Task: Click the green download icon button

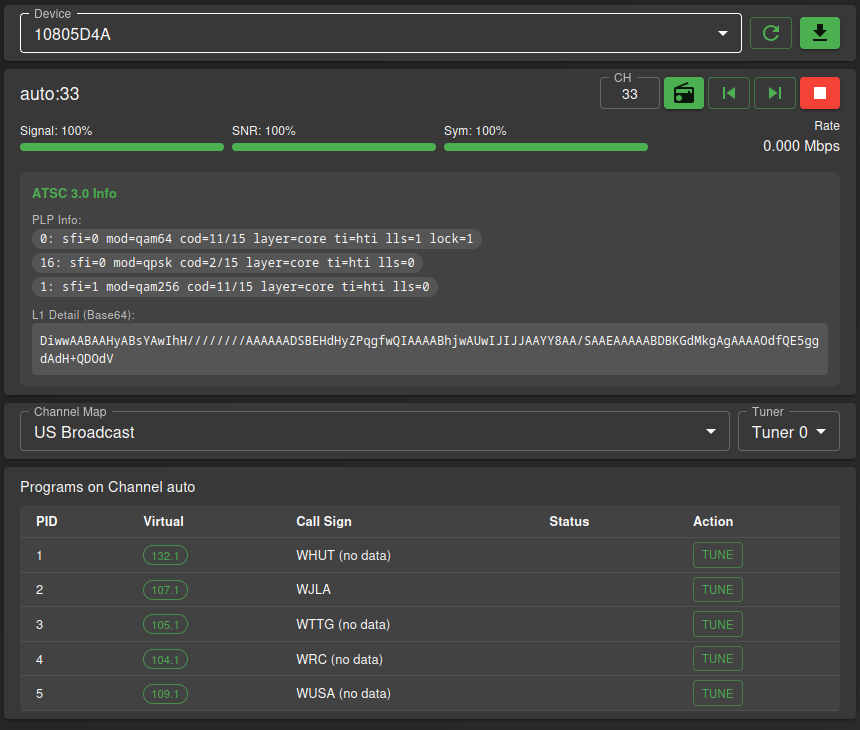Action: click(x=820, y=33)
